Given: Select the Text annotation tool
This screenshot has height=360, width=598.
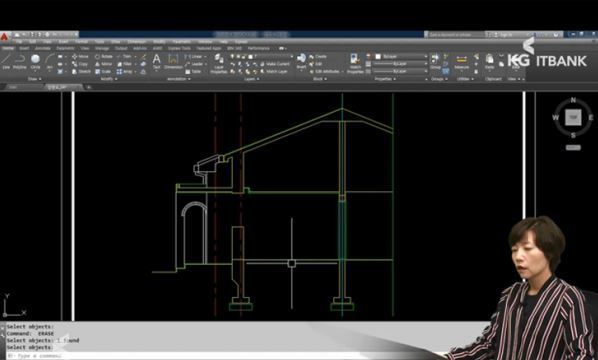Looking at the screenshot, I should 156,61.
